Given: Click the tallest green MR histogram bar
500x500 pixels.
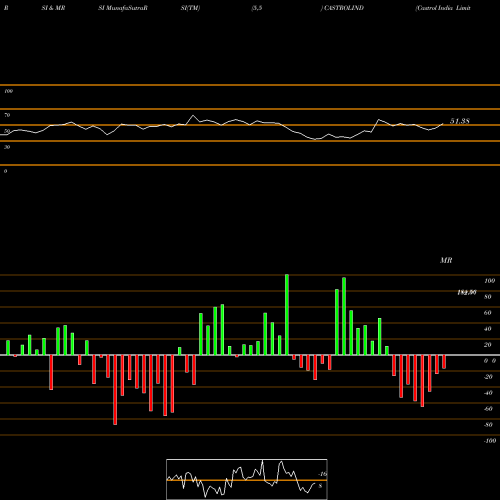Looking at the screenshot, I should (x=287, y=315).
